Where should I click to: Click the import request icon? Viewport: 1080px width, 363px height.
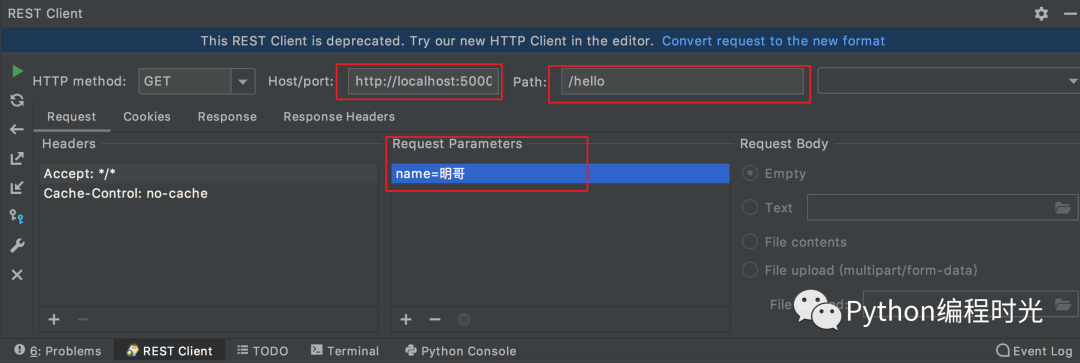[x=17, y=187]
